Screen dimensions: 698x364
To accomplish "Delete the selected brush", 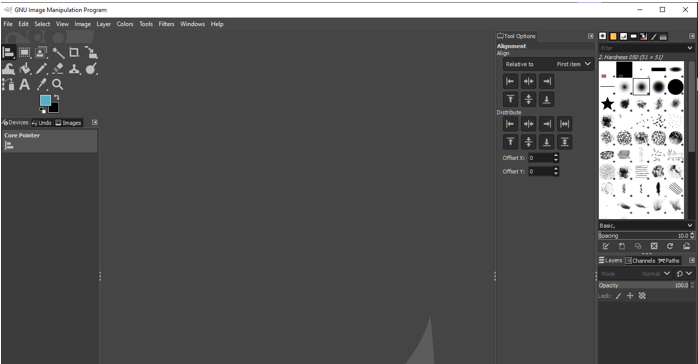I will 654,246.
